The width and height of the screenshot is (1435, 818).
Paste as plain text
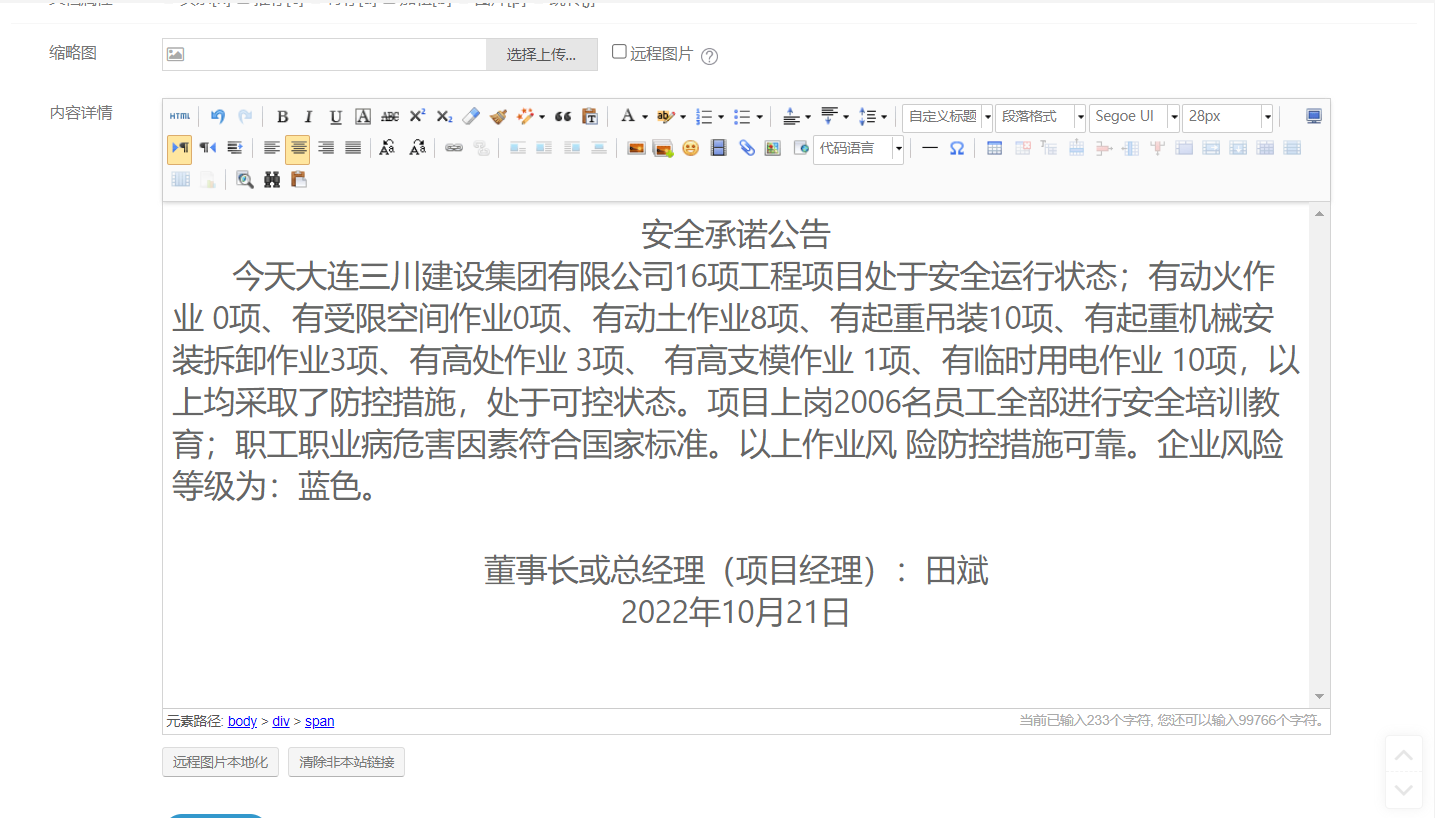pos(590,117)
